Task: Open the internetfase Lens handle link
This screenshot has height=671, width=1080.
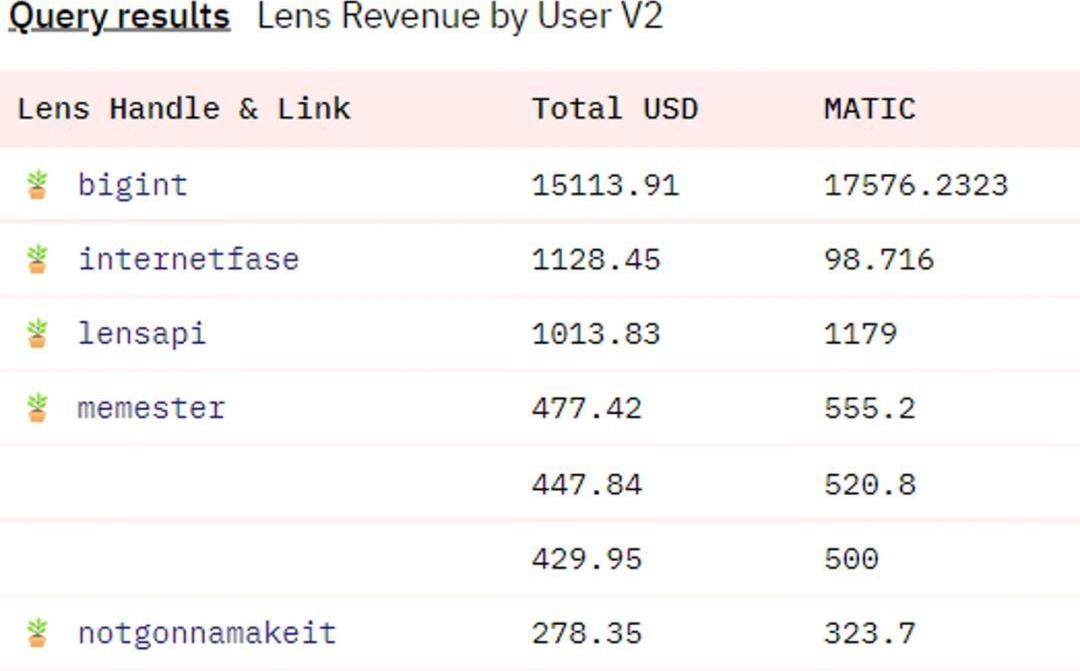Action: pos(188,259)
